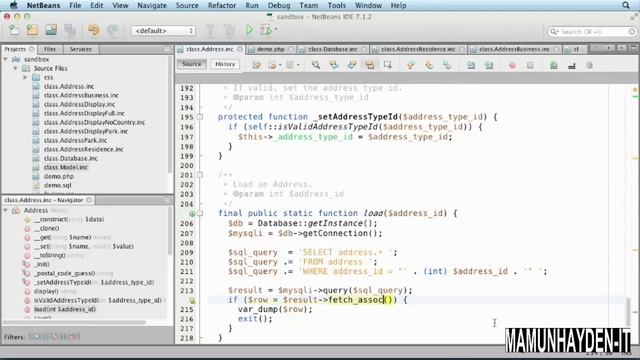Select demo.sql in Projects tree
This screenshot has width=640, height=360.
click(58, 185)
